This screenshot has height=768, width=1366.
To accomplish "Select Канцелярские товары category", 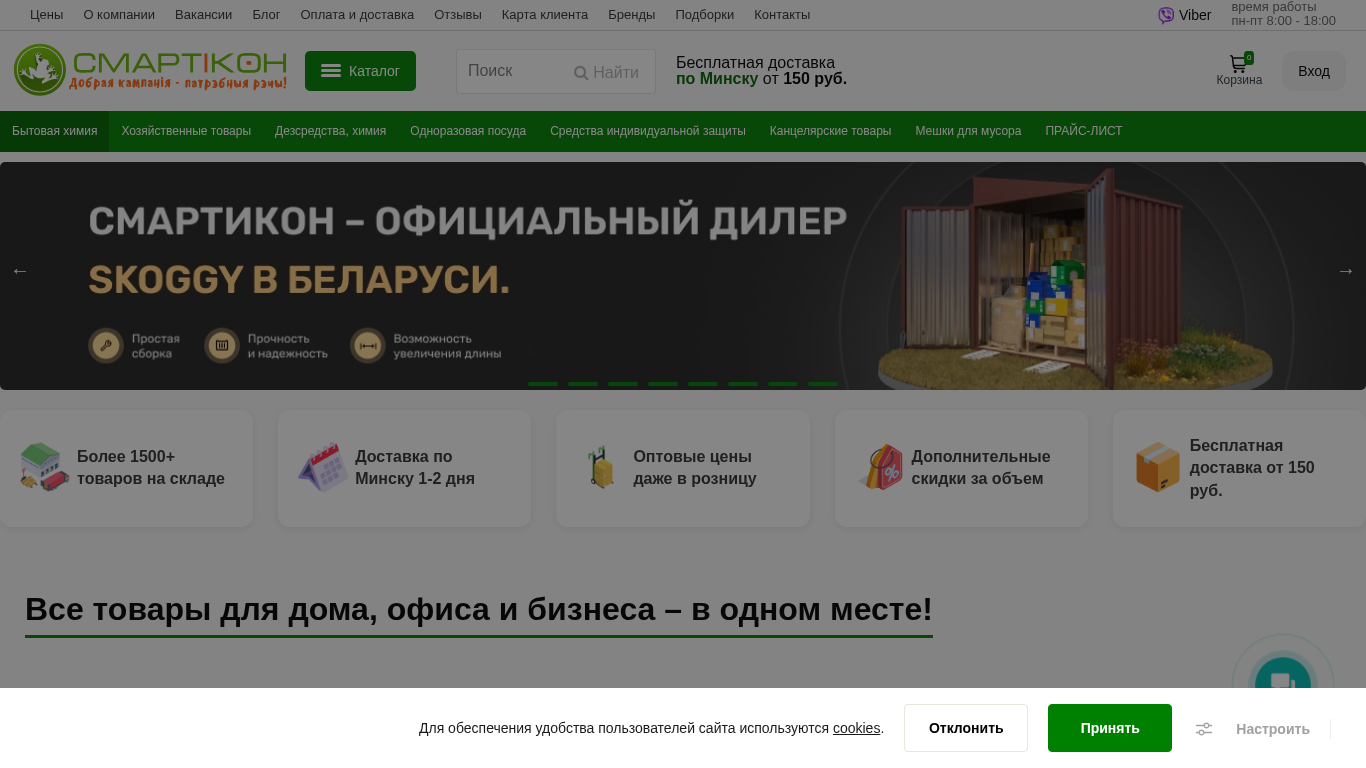I will [830, 131].
